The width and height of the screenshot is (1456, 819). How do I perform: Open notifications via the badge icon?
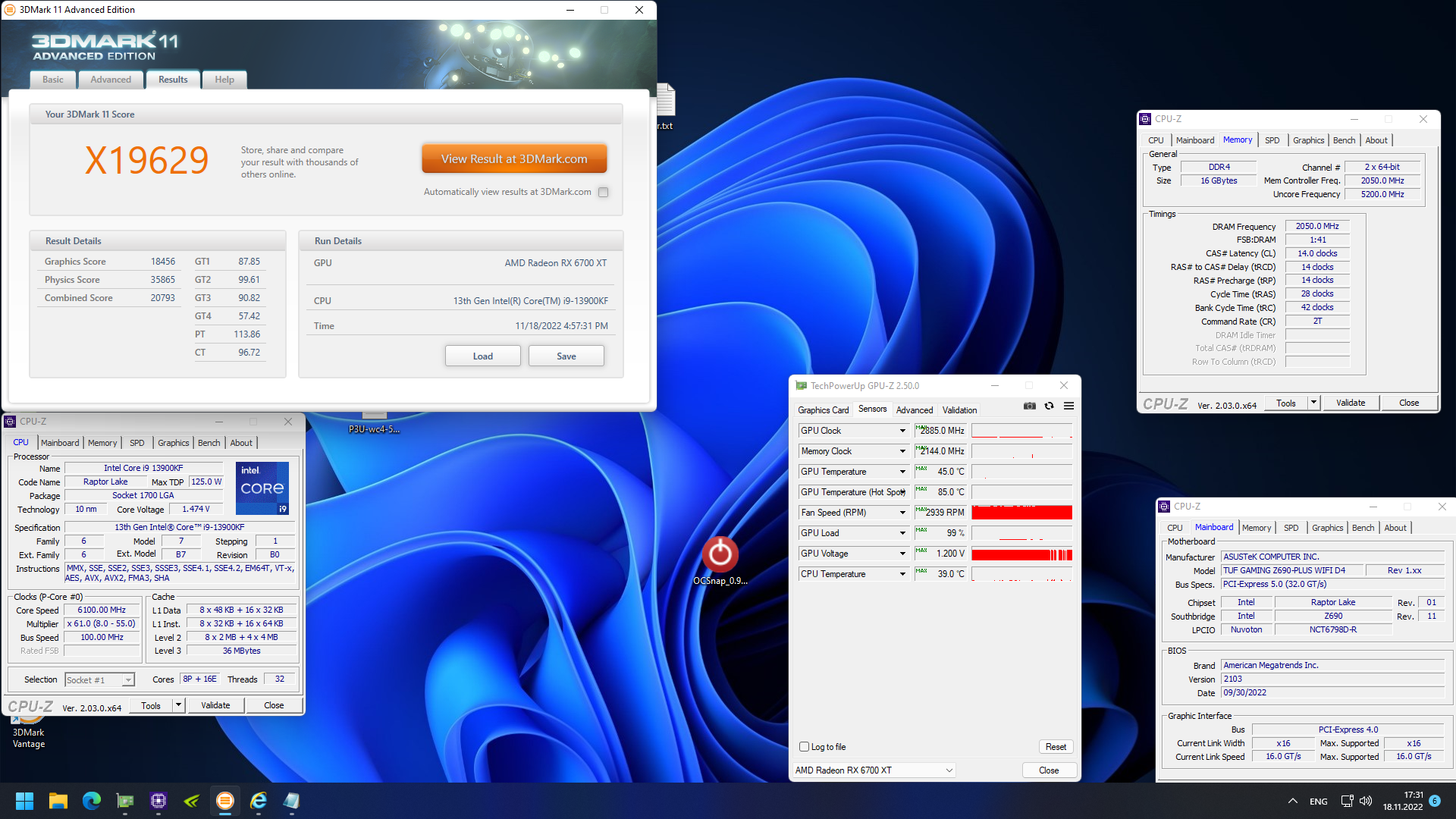point(1435,801)
